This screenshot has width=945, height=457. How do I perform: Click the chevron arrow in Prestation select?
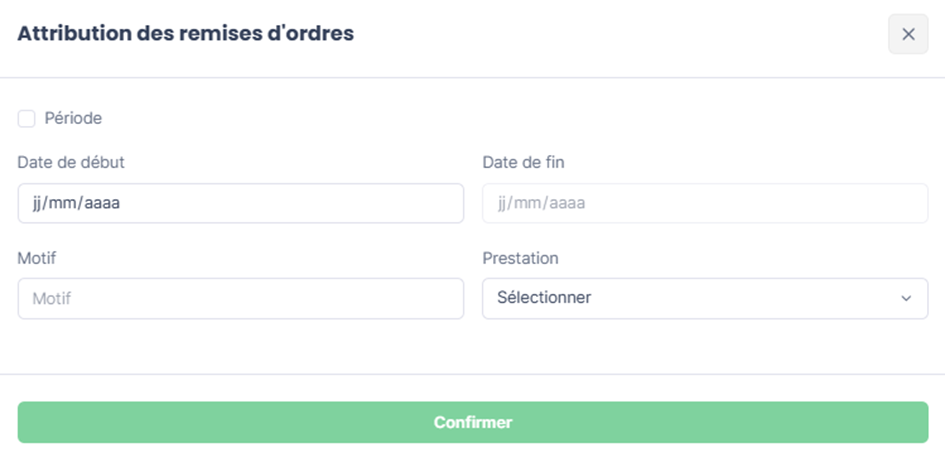(x=906, y=298)
